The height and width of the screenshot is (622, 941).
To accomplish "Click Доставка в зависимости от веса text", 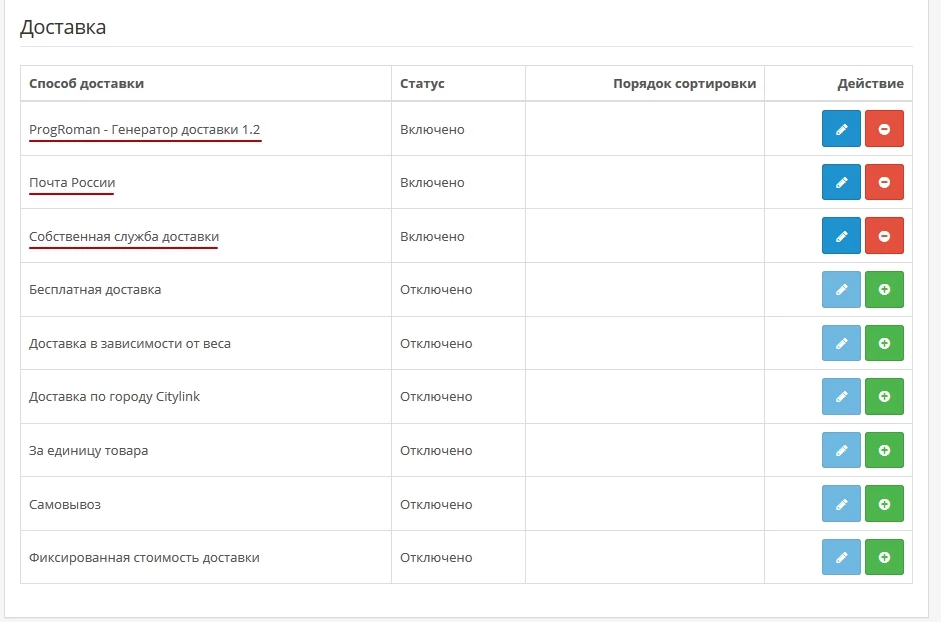I will pyautogui.click(x=130, y=343).
